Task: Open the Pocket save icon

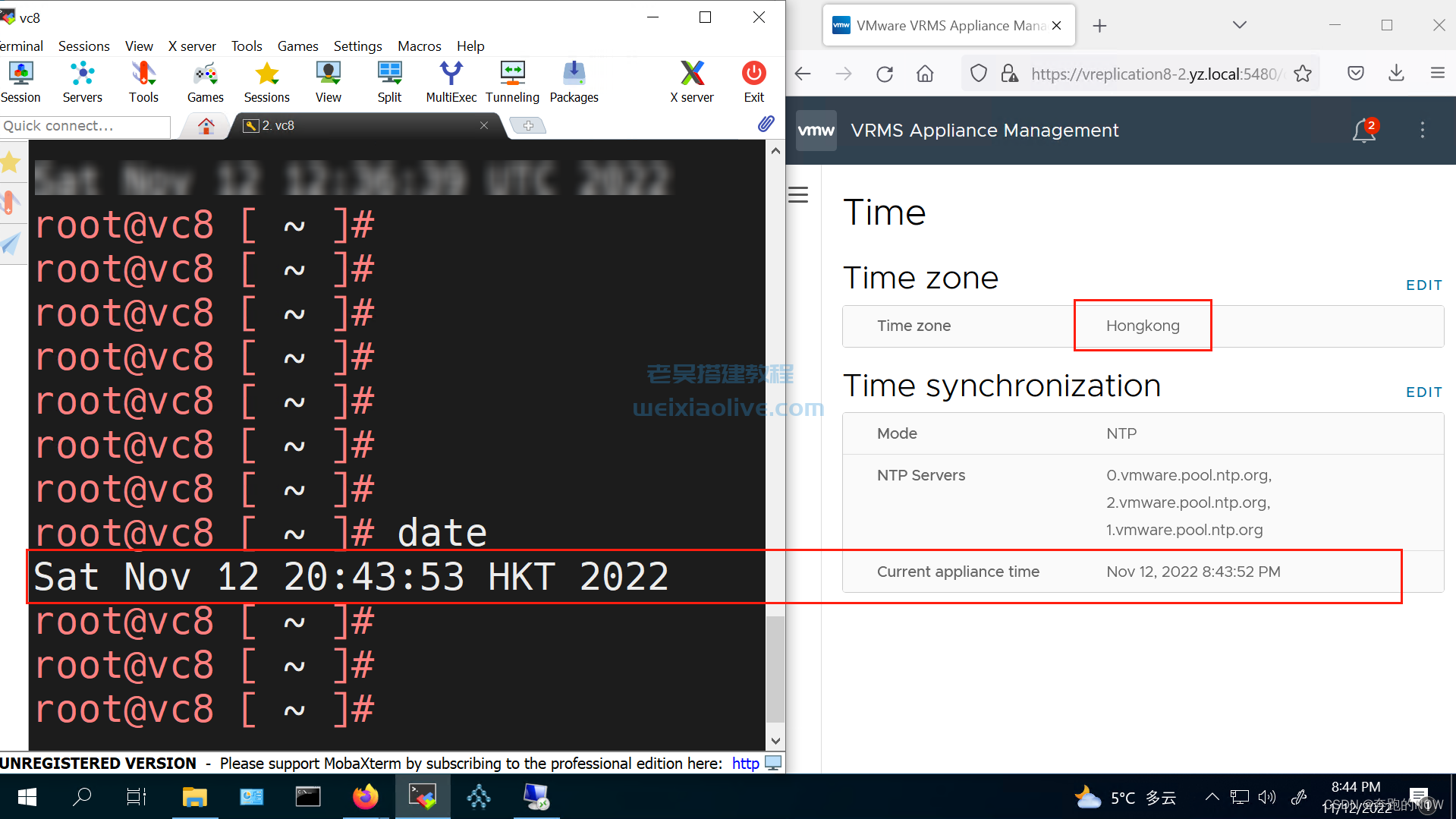Action: tap(1356, 74)
